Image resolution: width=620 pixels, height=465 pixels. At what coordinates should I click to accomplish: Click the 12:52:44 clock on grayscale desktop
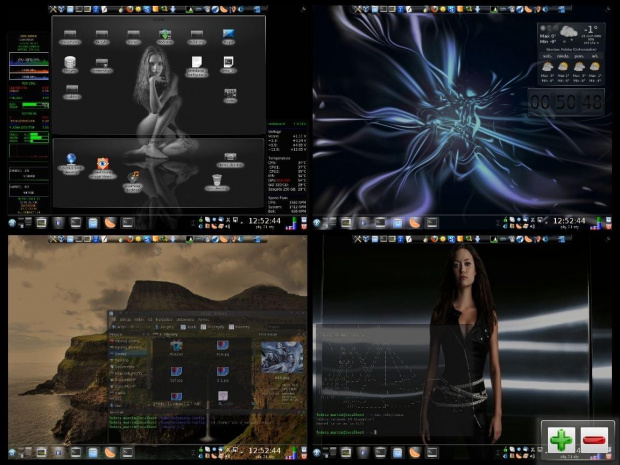click(x=264, y=222)
